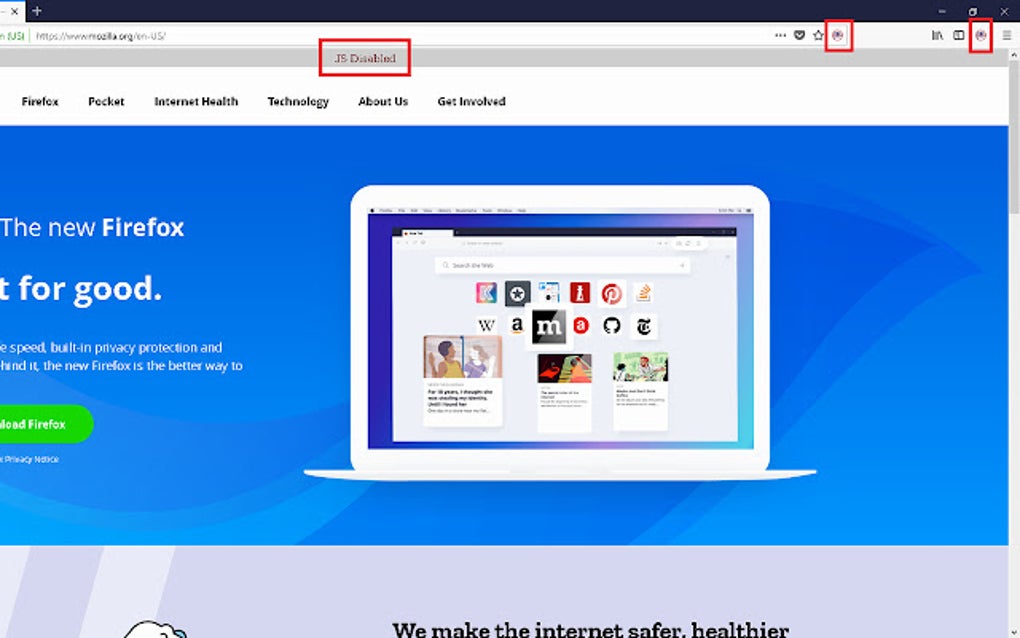Open the Privacy Notice link
This screenshot has height=638, width=1020.
point(30,459)
